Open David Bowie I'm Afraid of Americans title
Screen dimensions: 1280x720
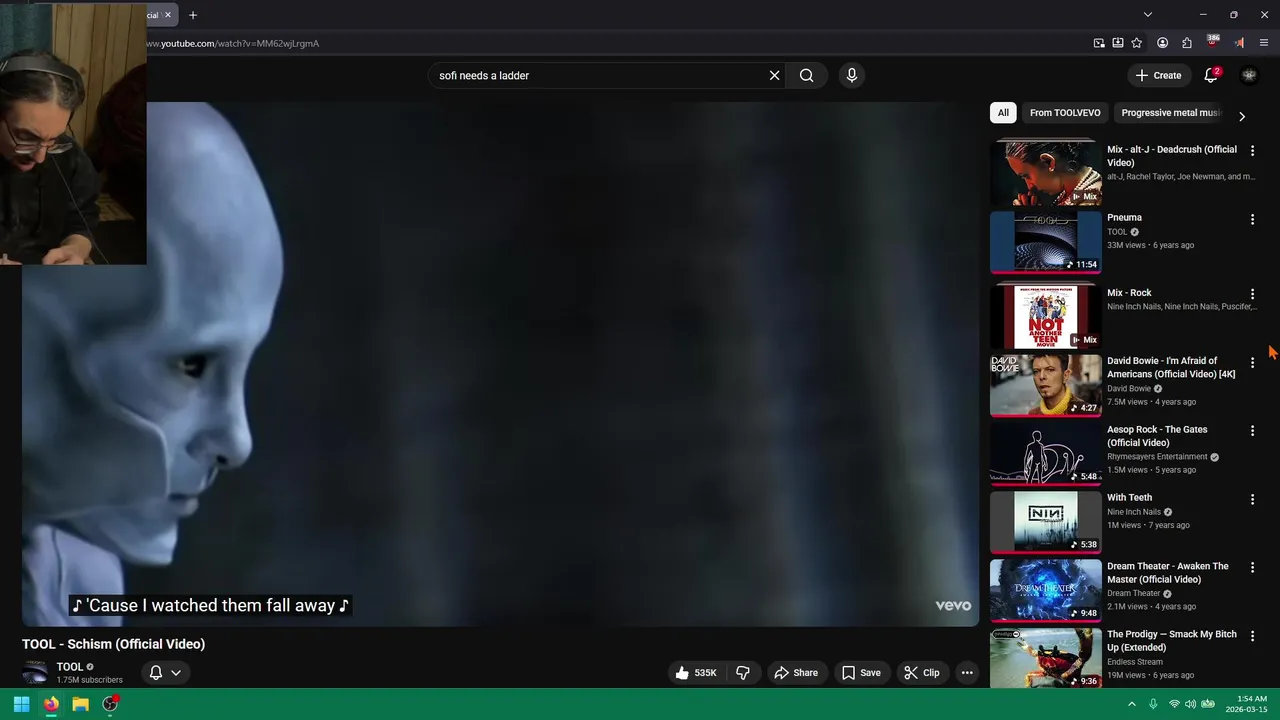[1171, 367]
